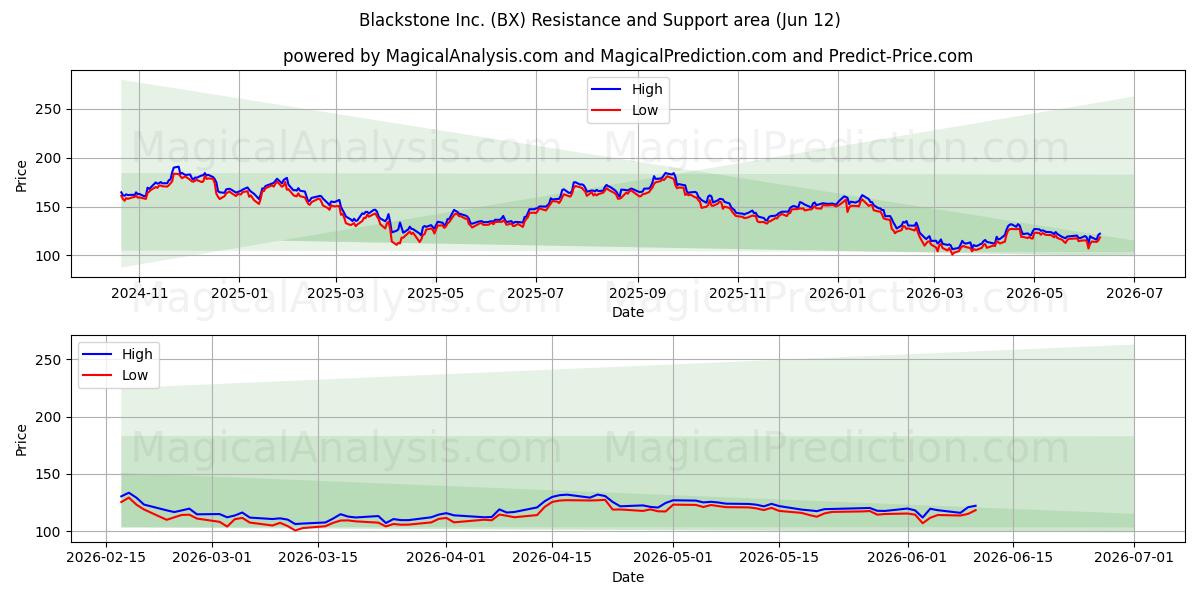
Task: Click the '2024-11' x-axis label in the top chart
Action: (138, 294)
